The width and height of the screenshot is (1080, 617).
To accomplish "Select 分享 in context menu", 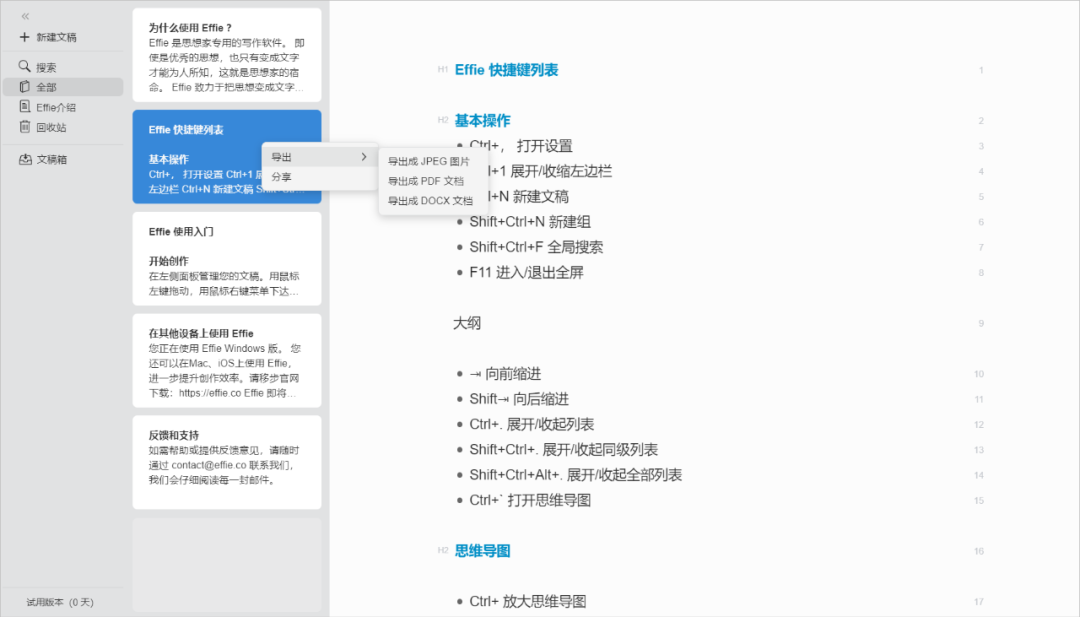I will tap(282, 177).
